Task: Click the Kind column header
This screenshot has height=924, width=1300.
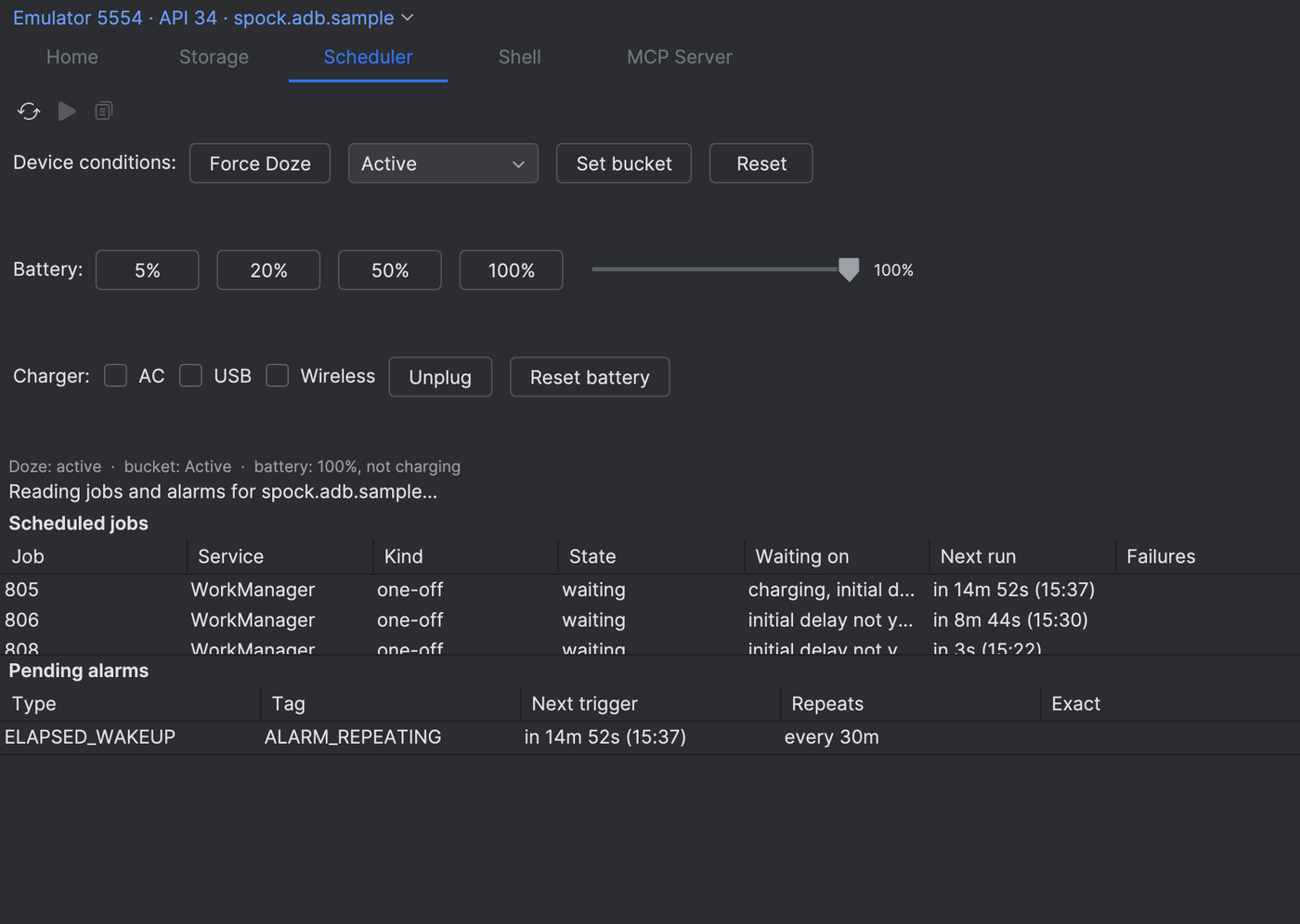Action: click(x=465, y=556)
